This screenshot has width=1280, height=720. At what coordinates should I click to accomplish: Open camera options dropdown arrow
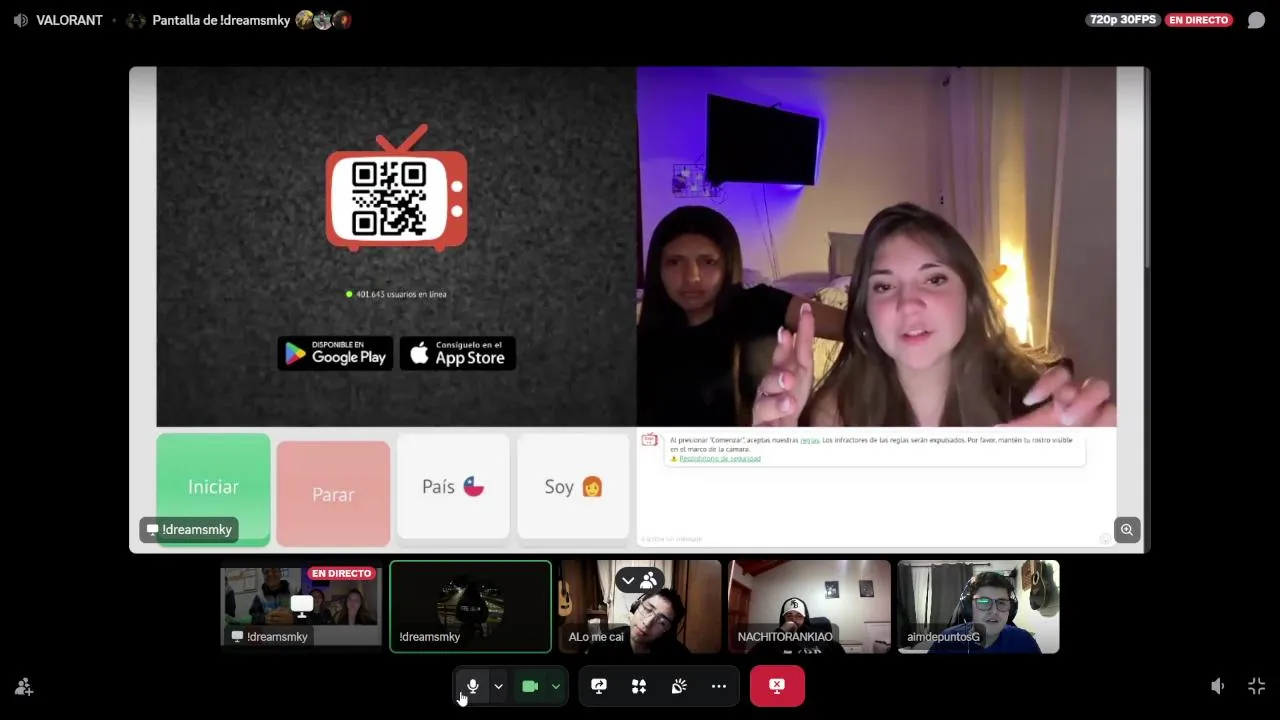[556, 686]
